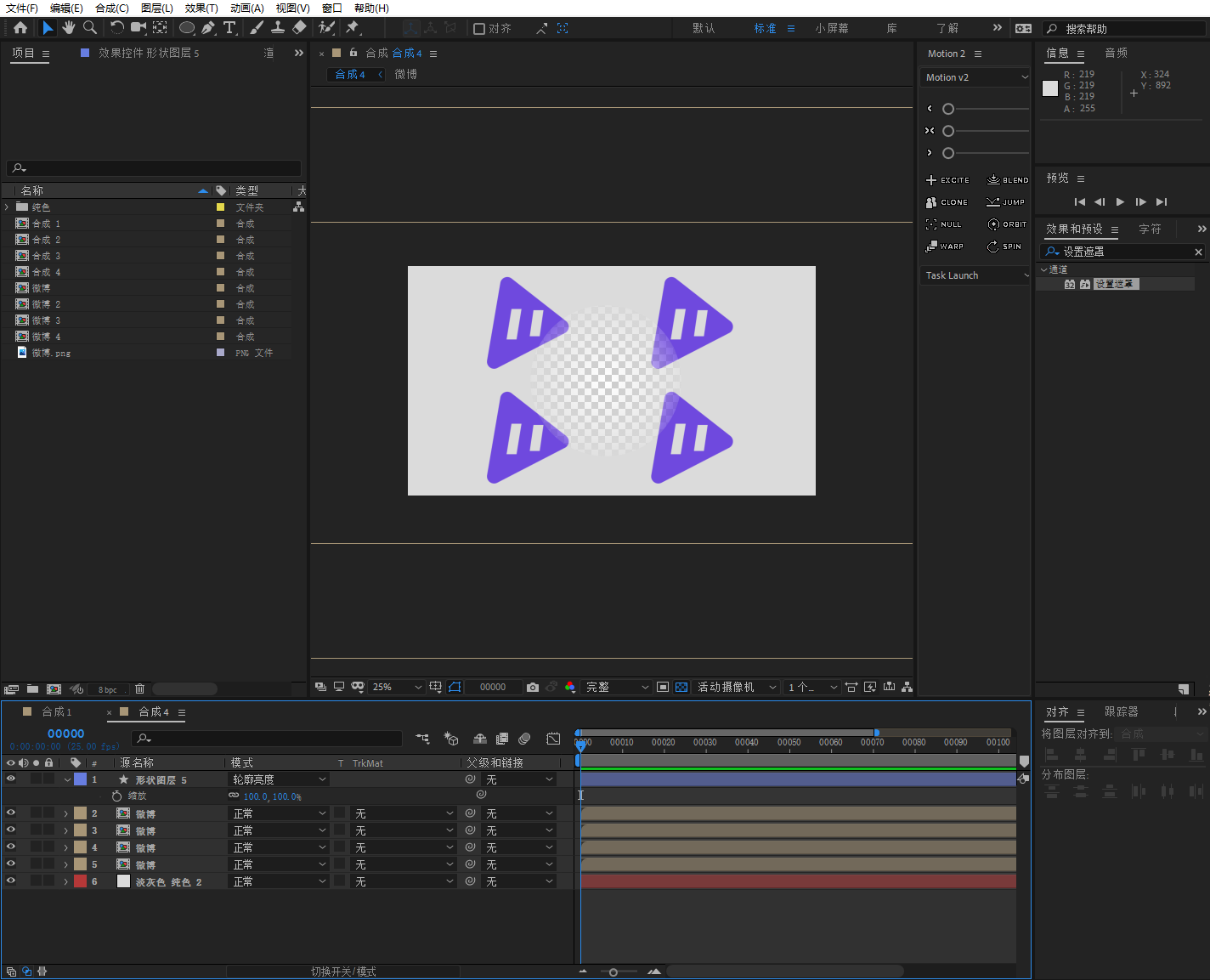Open the 文件(F) menu
This screenshot has height=980, width=1210.
22,8
